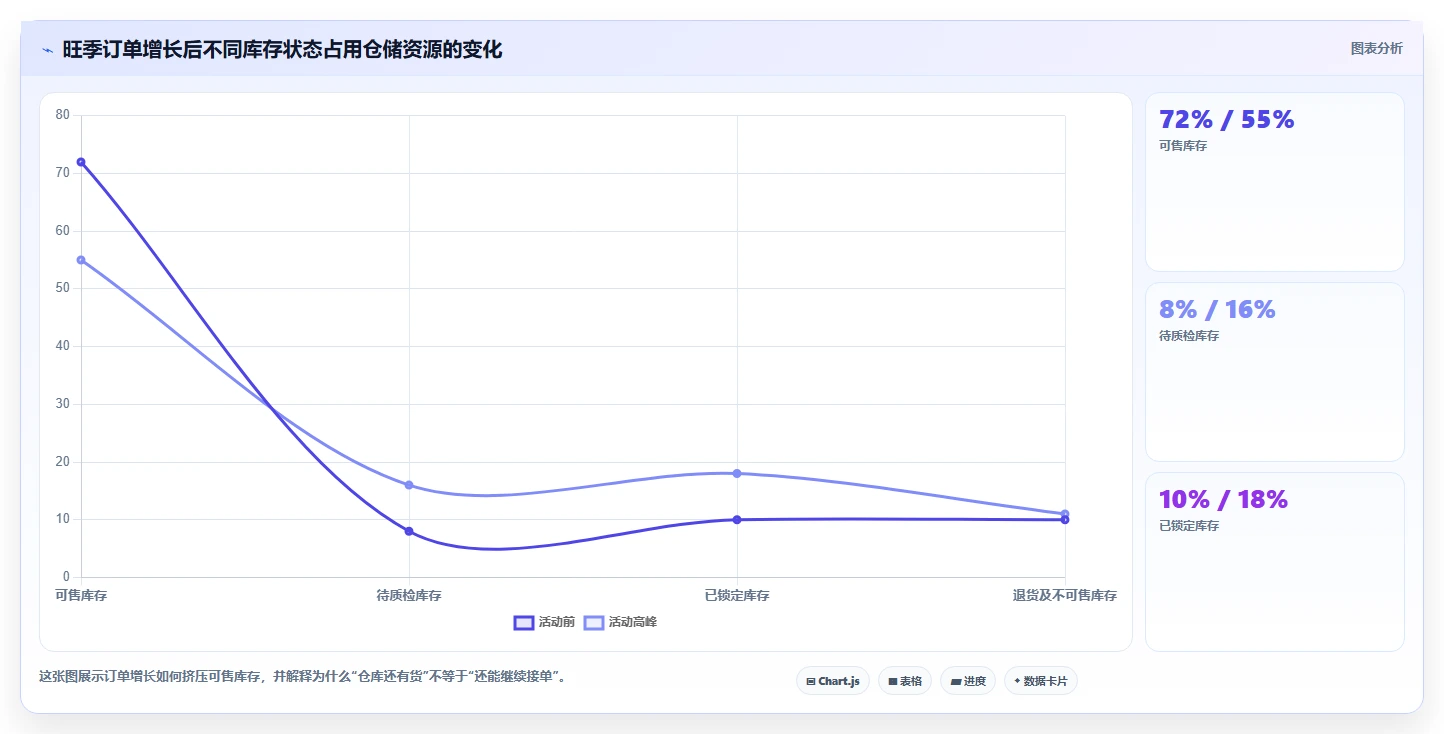Toggle the 活动高峰 legend item

pyautogui.click(x=620, y=622)
